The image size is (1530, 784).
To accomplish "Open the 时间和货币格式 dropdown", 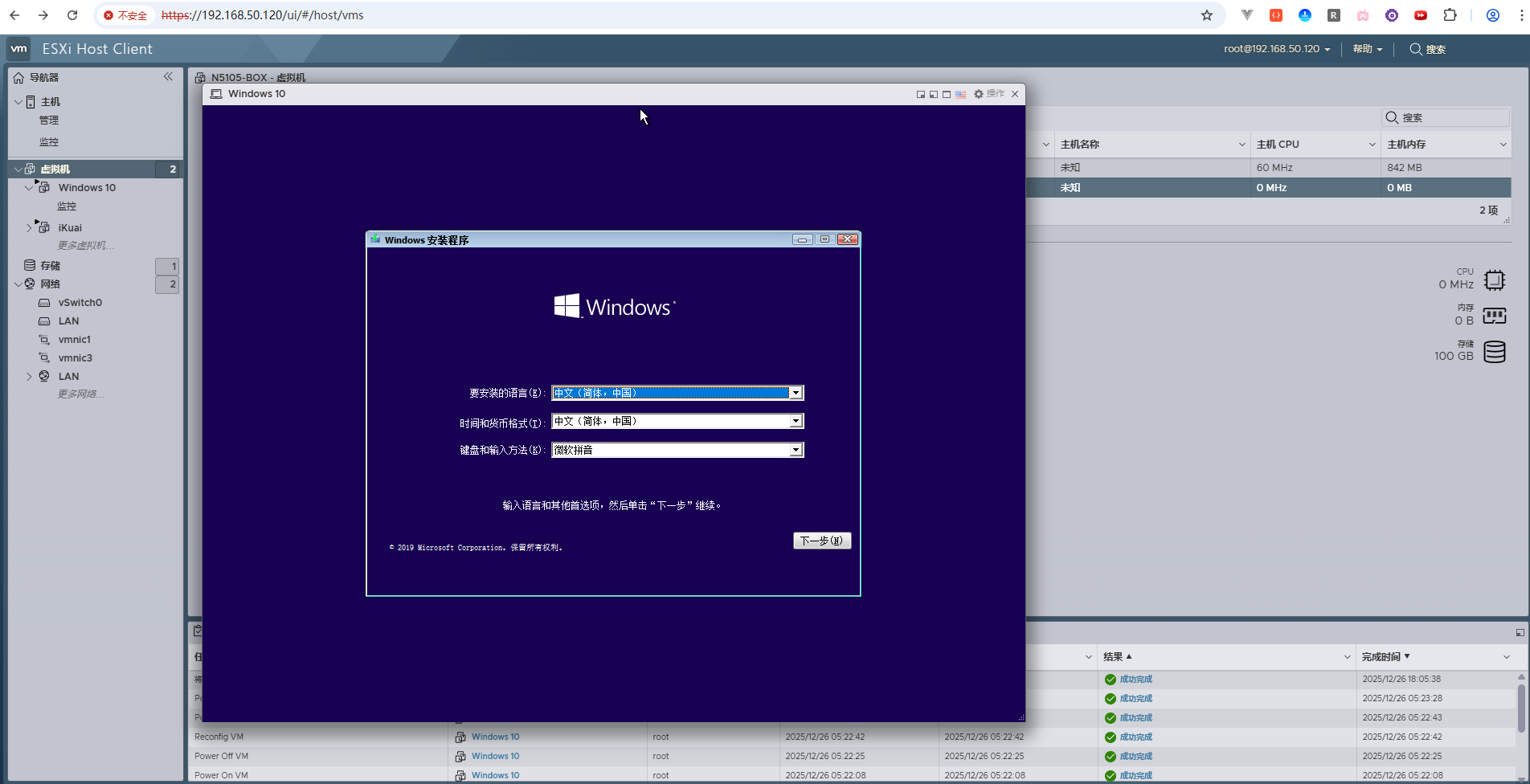I will point(796,422).
